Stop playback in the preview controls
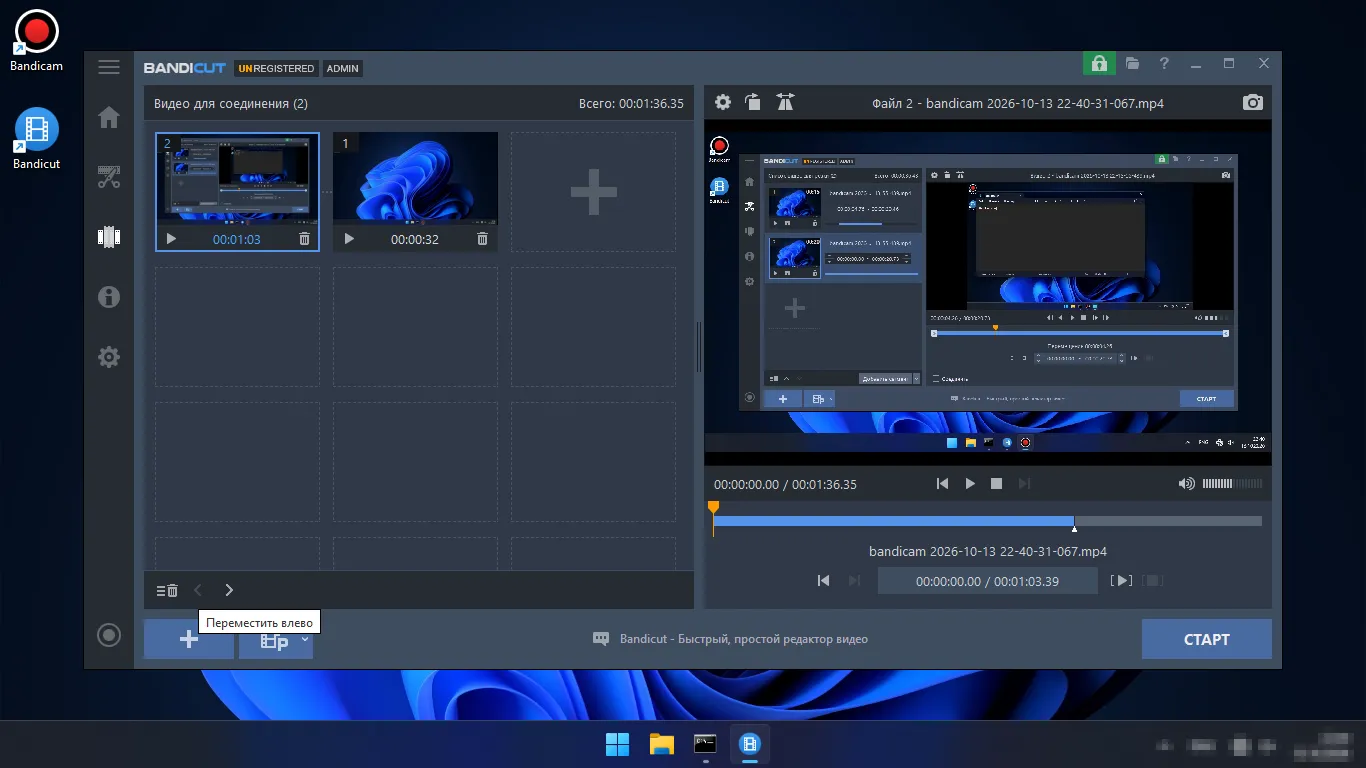Image resolution: width=1366 pixels, height=768 pixels. [996, 483]
